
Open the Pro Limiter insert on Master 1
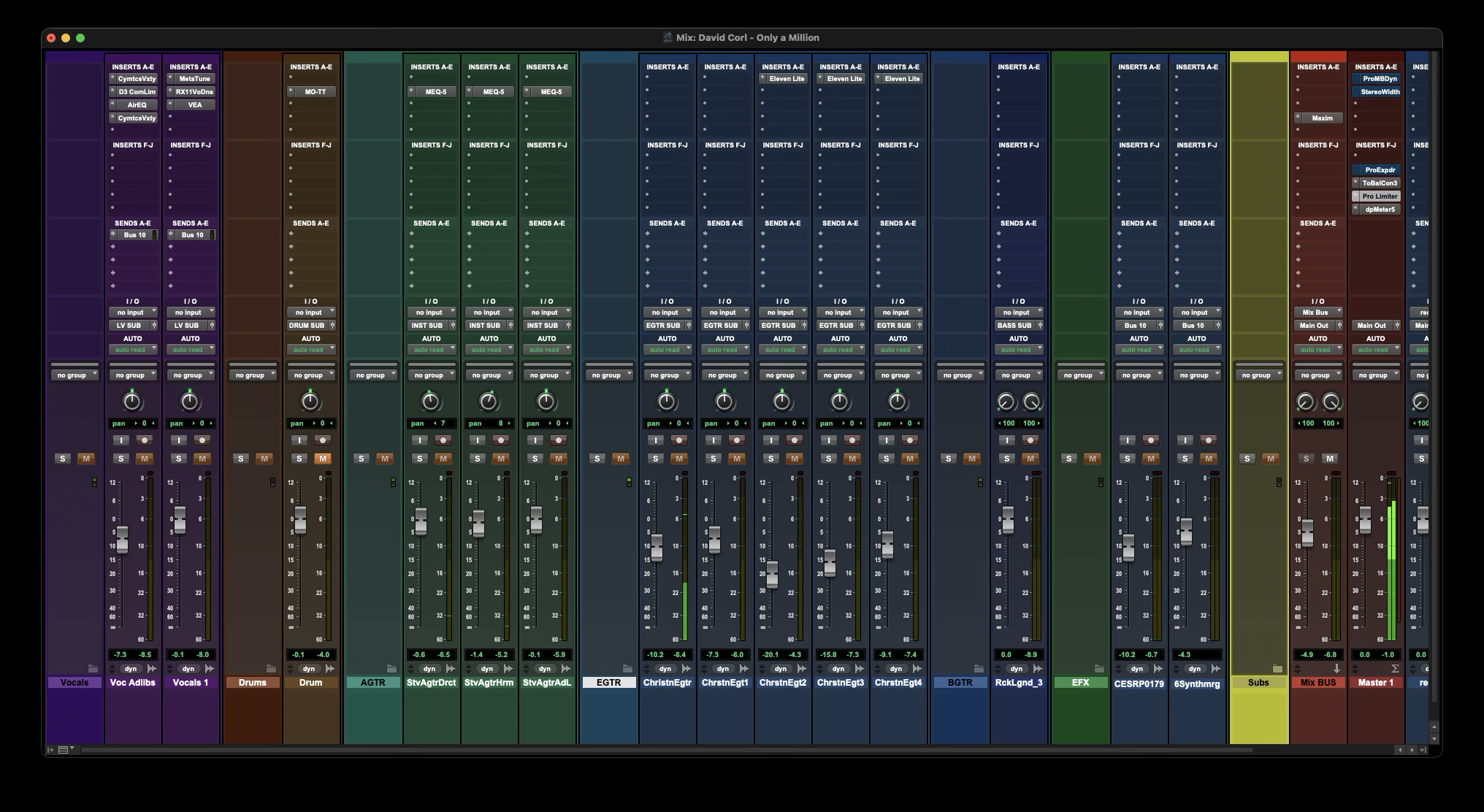[x=1376, y=196]
